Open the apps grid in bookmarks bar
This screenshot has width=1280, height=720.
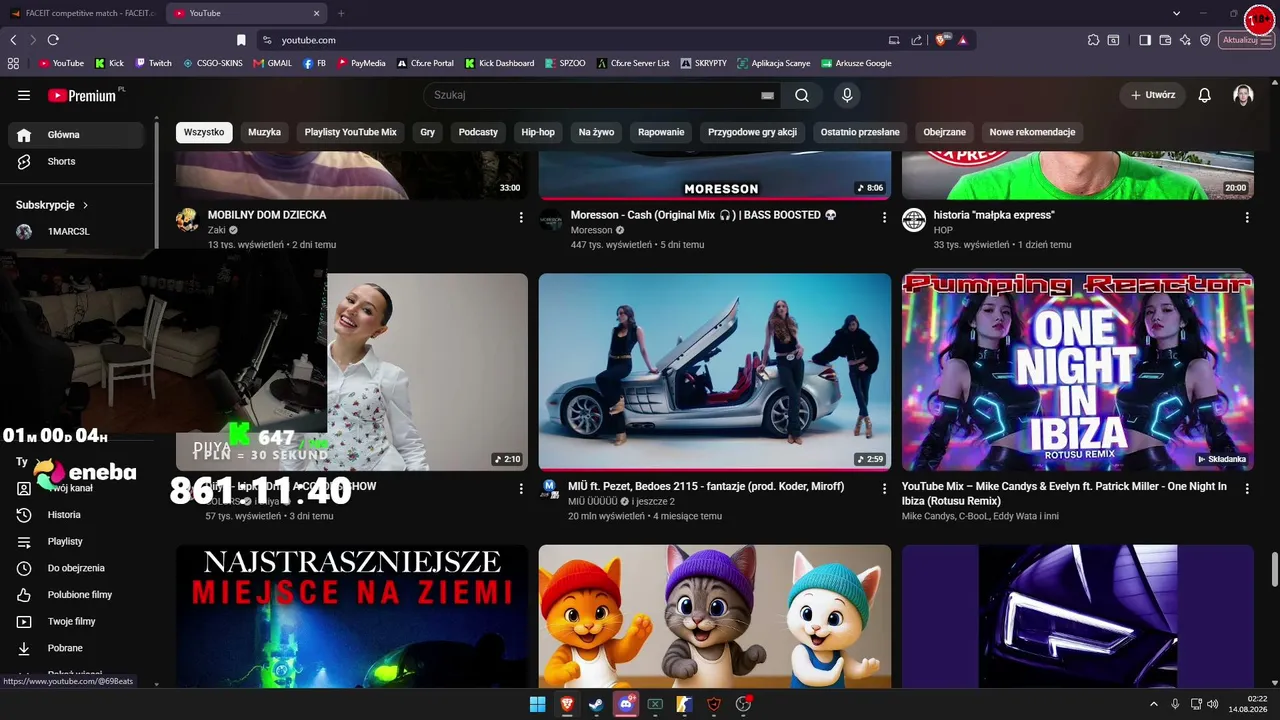(x=13, y=63)
